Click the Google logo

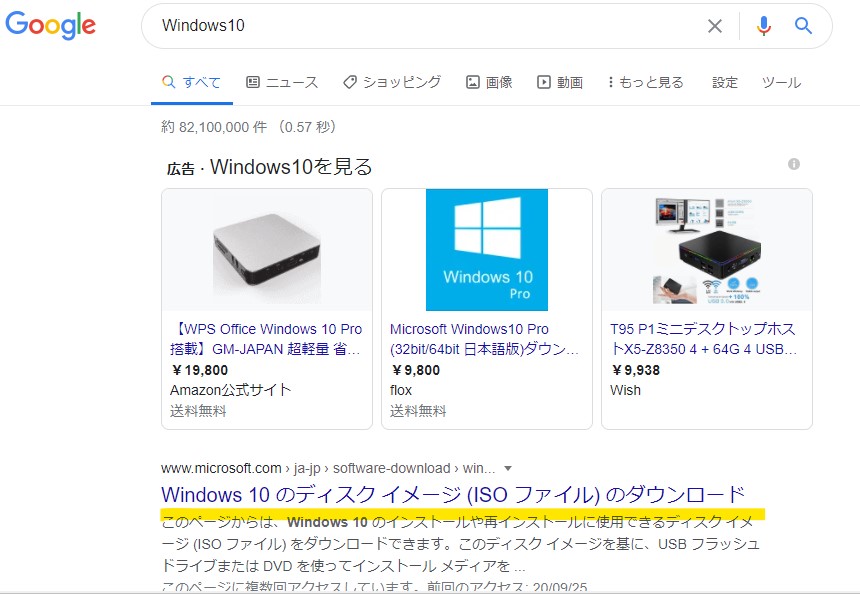coord(50,25)
